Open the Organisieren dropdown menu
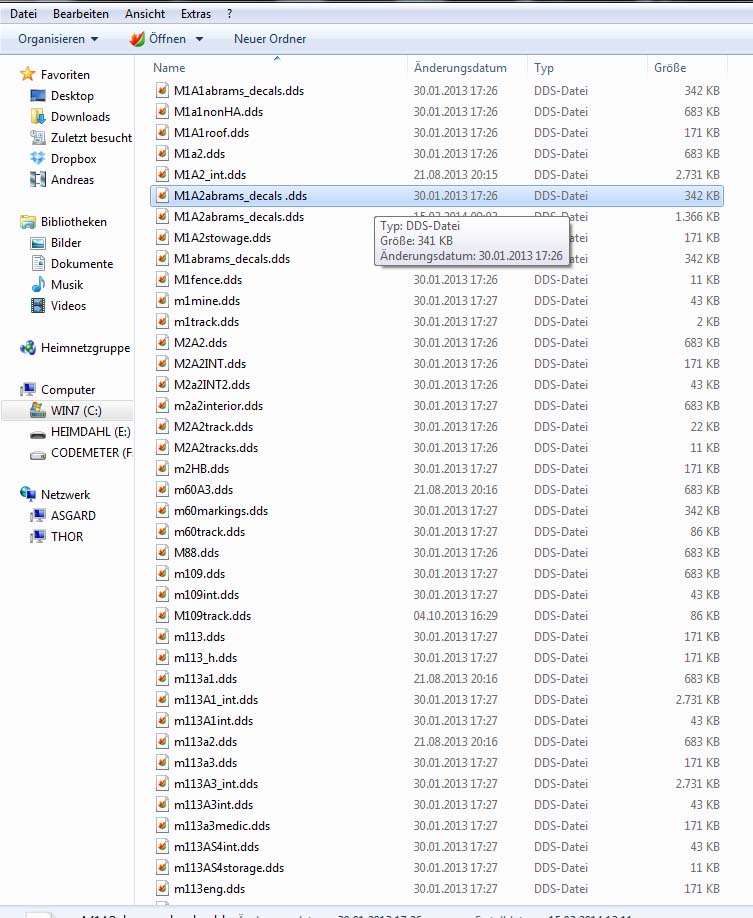Viewport: 753px width, 918px height. pyautogui.click(x=58, y=39)
